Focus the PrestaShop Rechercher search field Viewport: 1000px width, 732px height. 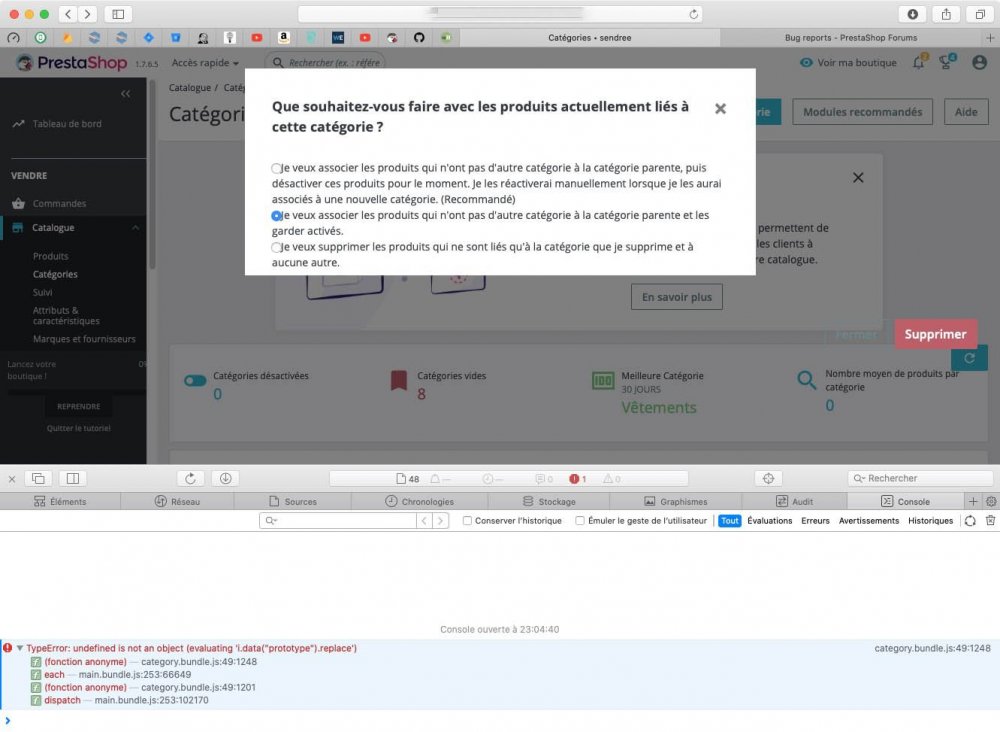(327, 62)
